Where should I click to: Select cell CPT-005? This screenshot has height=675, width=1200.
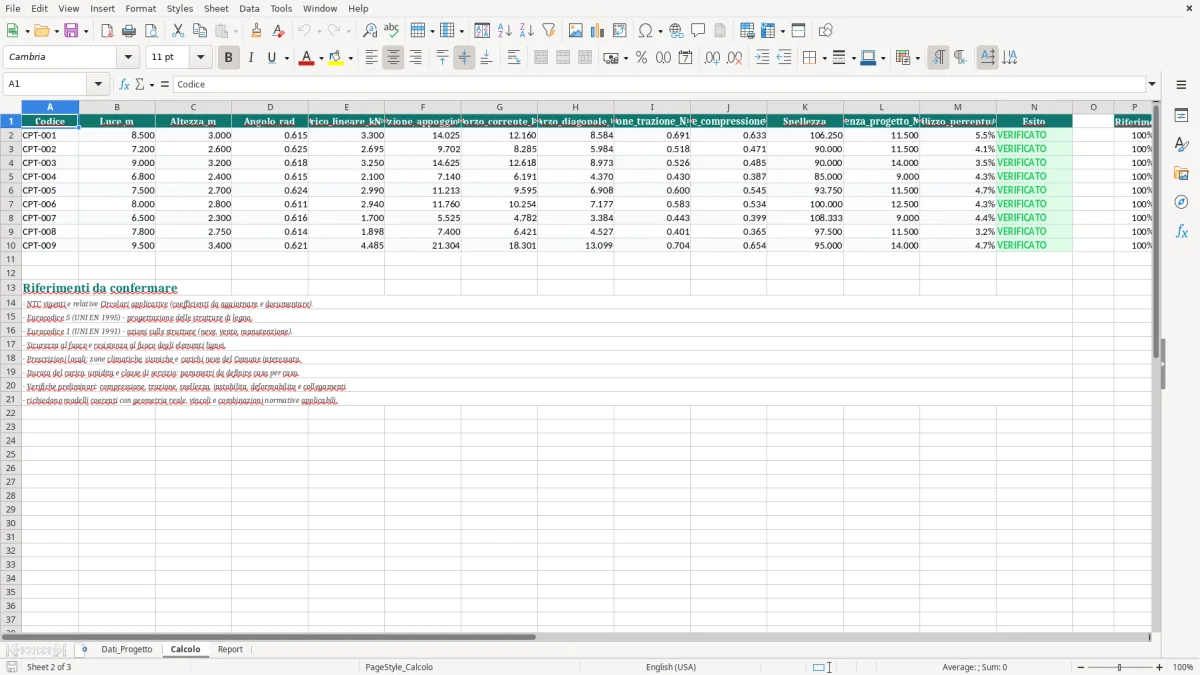[50, 190]
